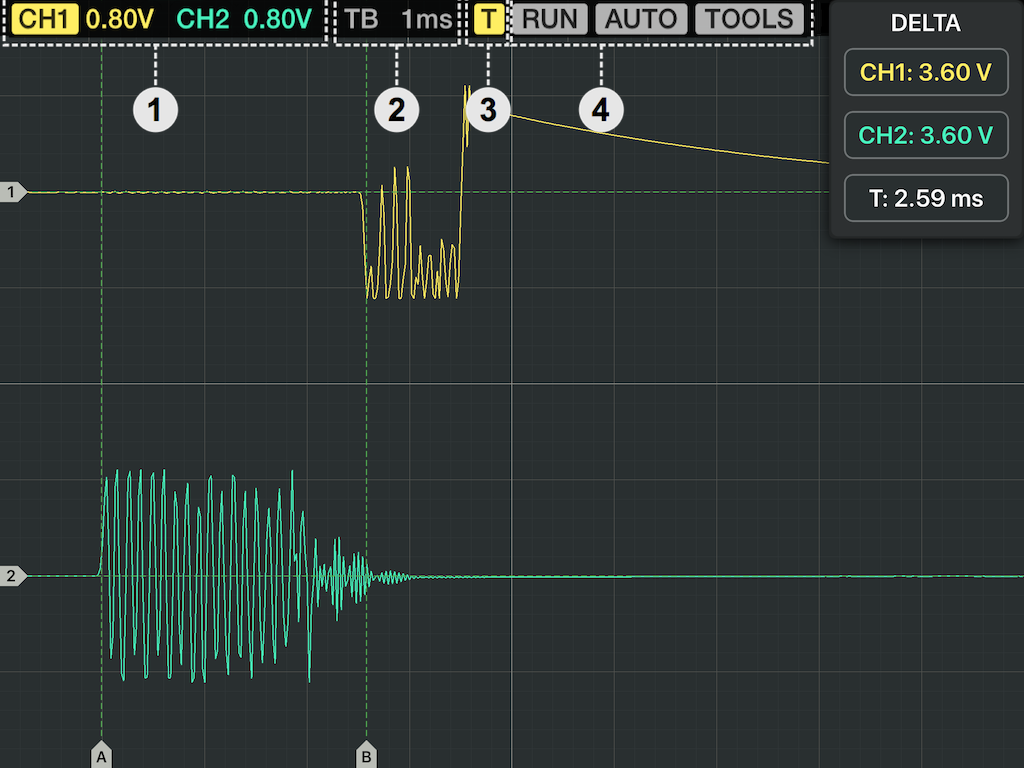
Task: Open the 1ms timebase setting
Action: click(x=426, y=19)
